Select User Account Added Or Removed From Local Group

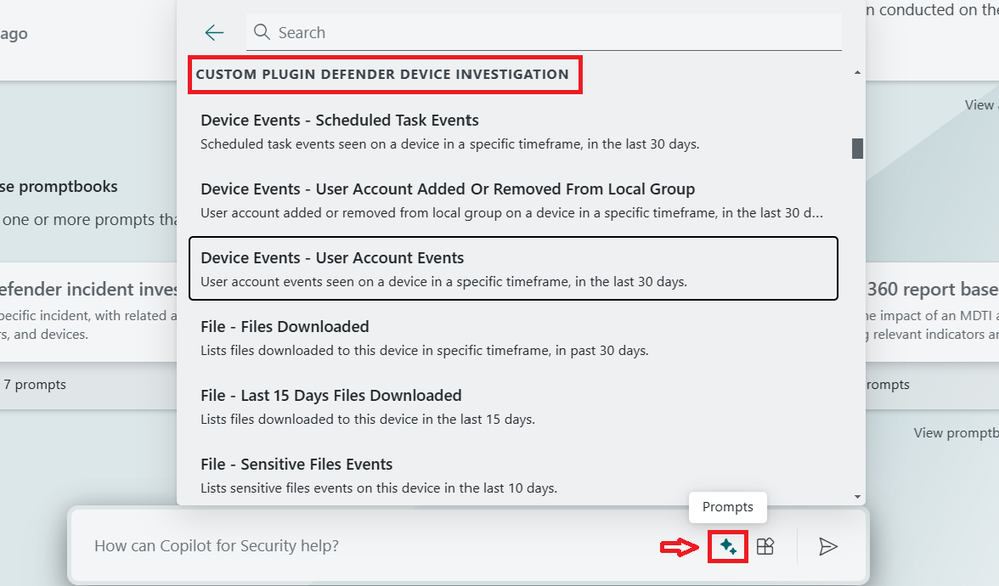coord(513,200)
